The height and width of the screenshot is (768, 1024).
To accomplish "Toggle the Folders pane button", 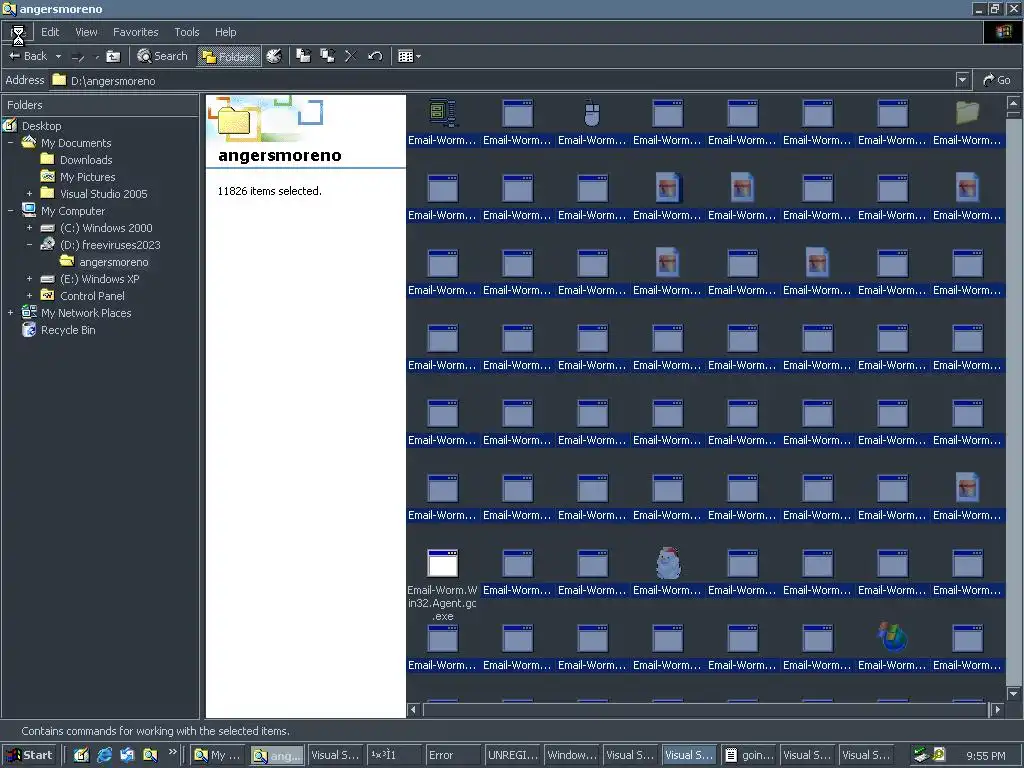I will tap(229, 56).
